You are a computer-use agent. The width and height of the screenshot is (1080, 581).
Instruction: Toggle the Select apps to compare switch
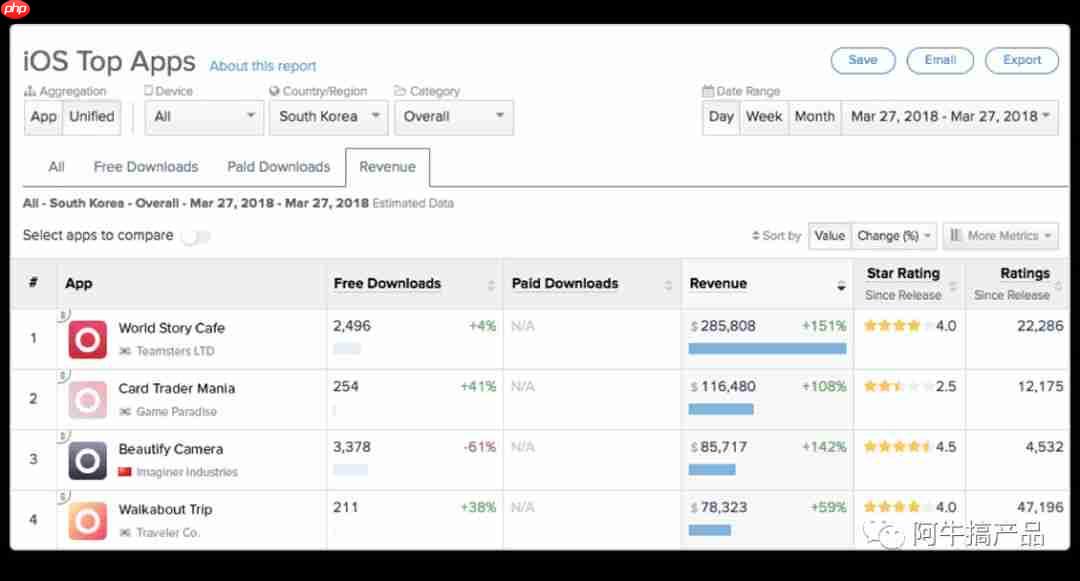point(196,237)
